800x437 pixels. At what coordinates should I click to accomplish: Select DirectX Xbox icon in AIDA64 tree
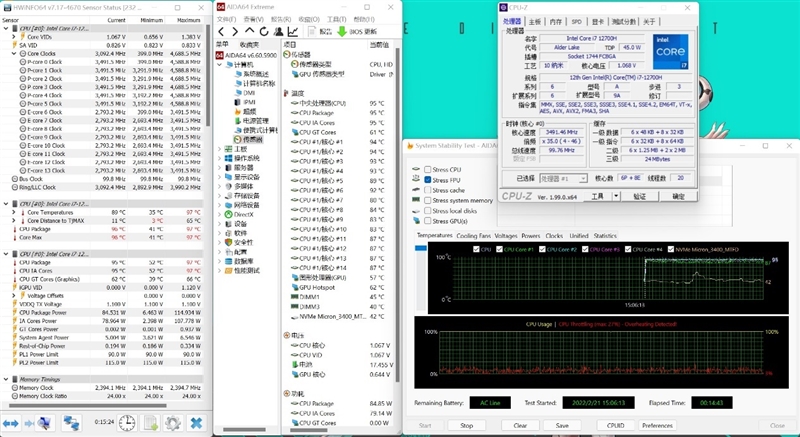(x=229, y=215)
